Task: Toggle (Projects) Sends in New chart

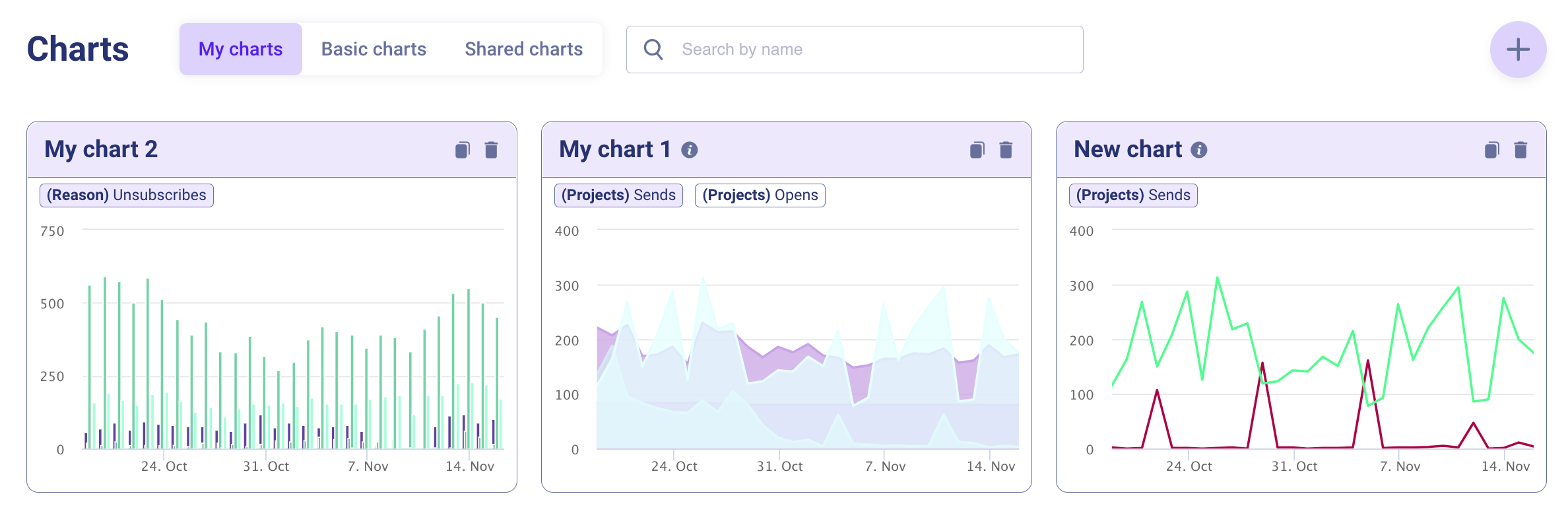Action: coord(1133,195)
